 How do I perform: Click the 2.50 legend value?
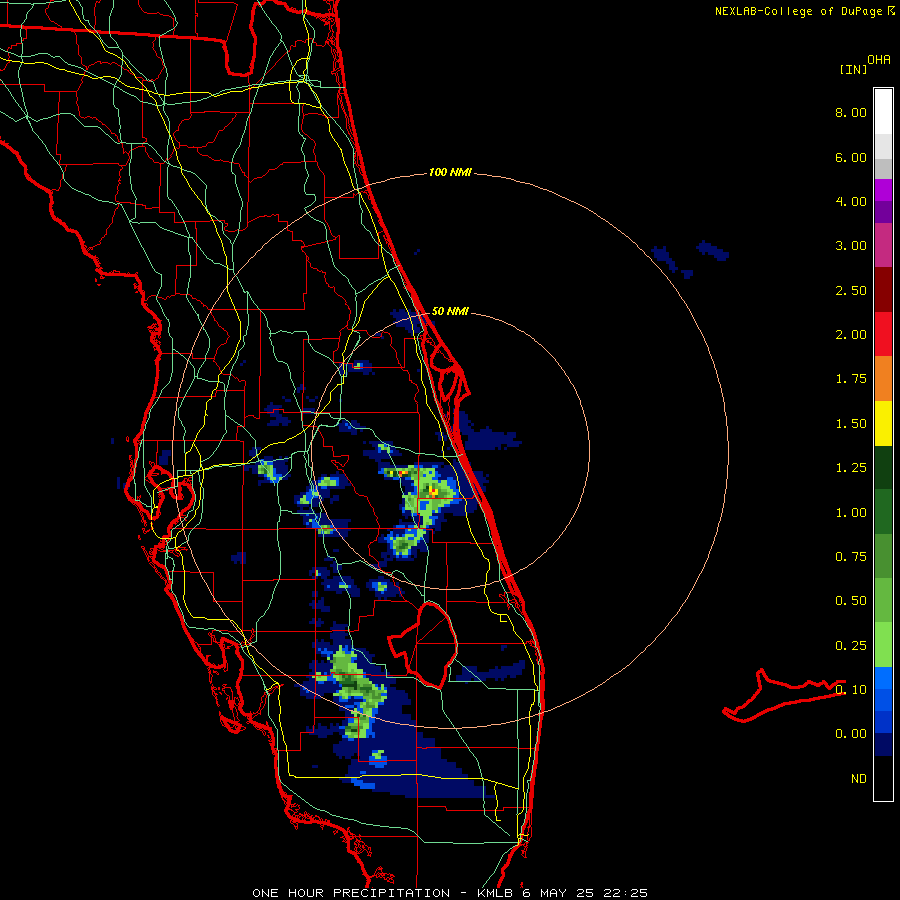tap(851, 290)
